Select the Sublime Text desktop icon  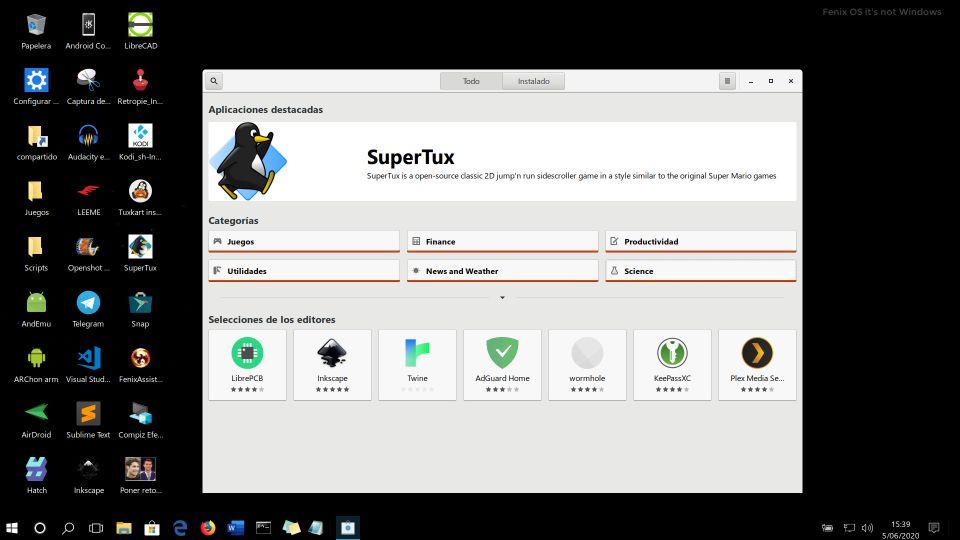coord(88,421)
